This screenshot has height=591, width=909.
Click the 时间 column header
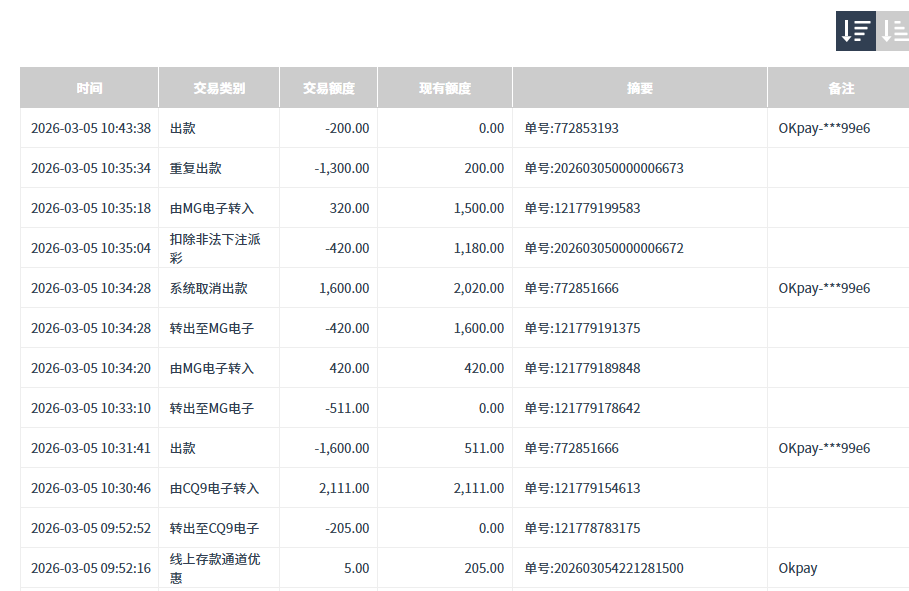click(x=89, y=88)
